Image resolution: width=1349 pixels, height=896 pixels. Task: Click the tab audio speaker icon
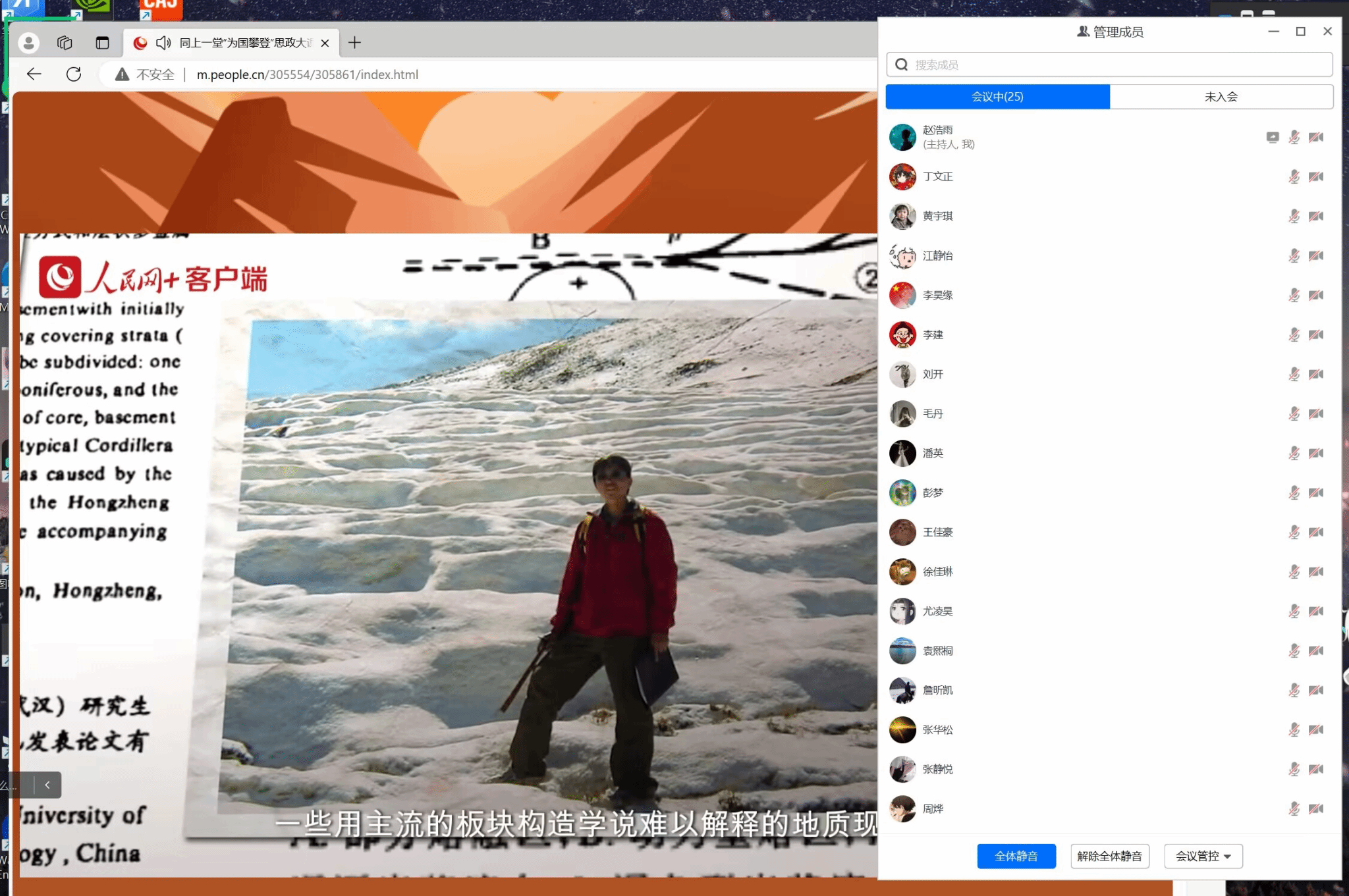tap(163, 43)
